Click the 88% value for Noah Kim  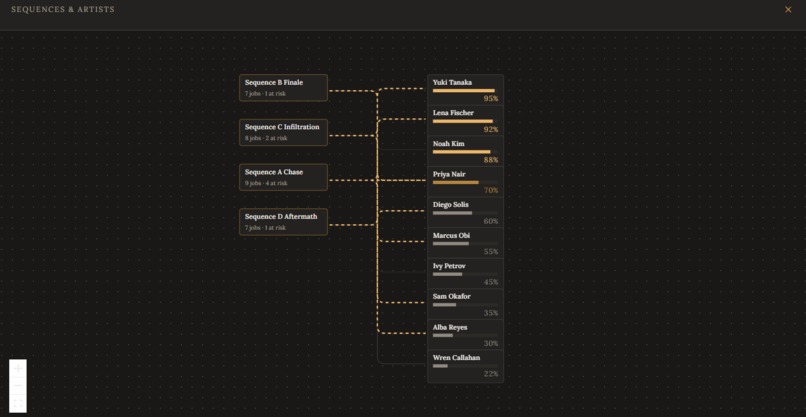[x=490, y=160]
